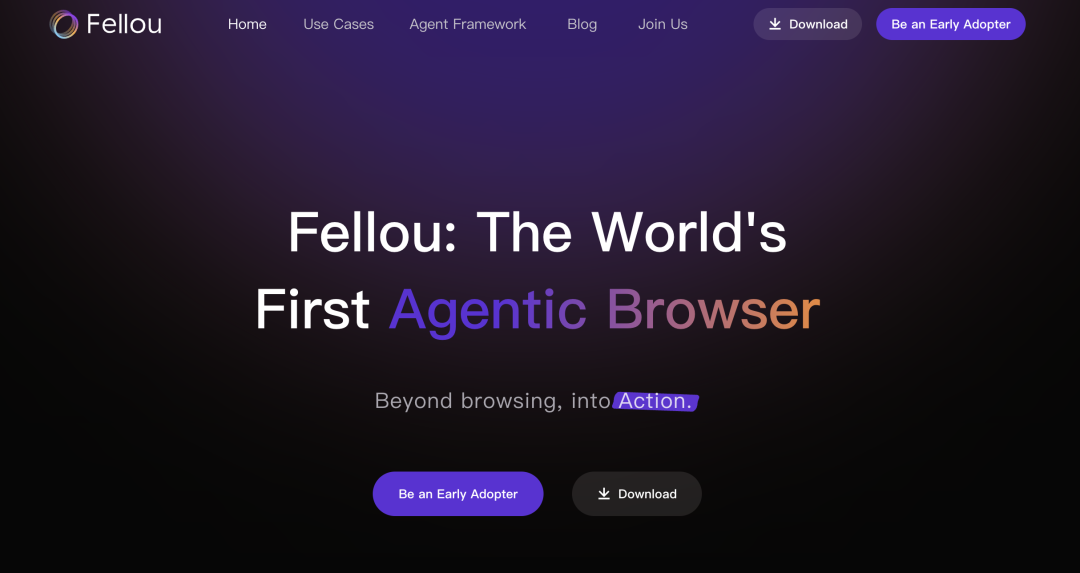Open the Use Cases nav item
This screenshot has width=1080, height=573.
point(338,24)
